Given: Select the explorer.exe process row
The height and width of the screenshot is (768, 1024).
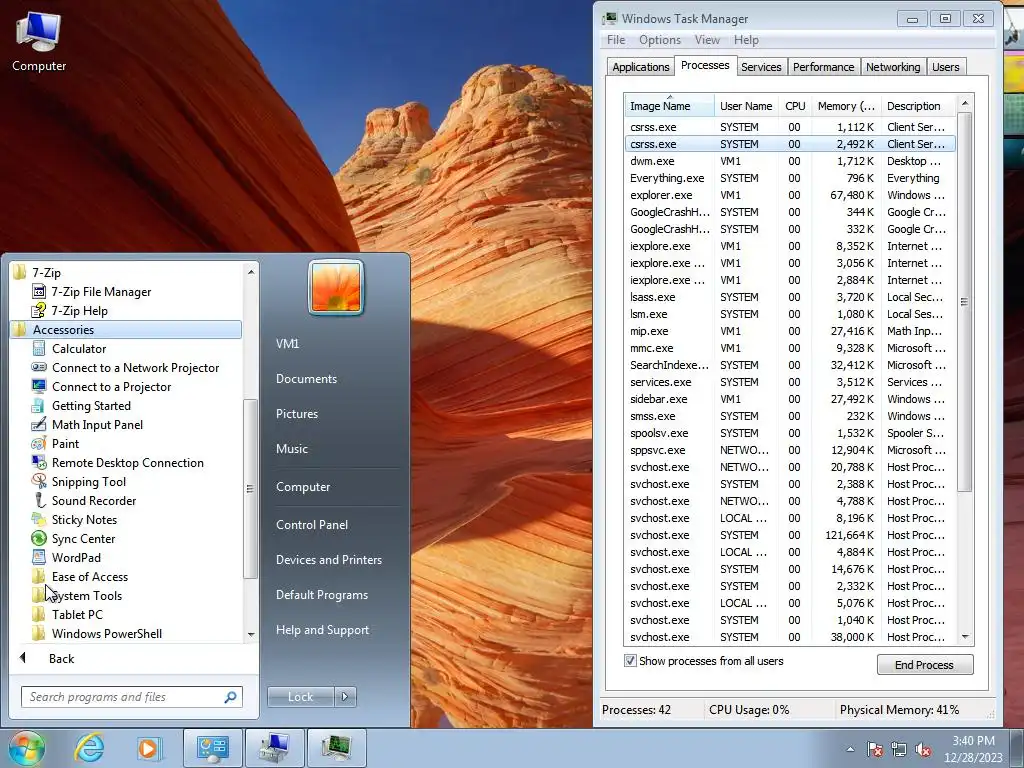Looking at the screenshot, I should pos(790,195).
